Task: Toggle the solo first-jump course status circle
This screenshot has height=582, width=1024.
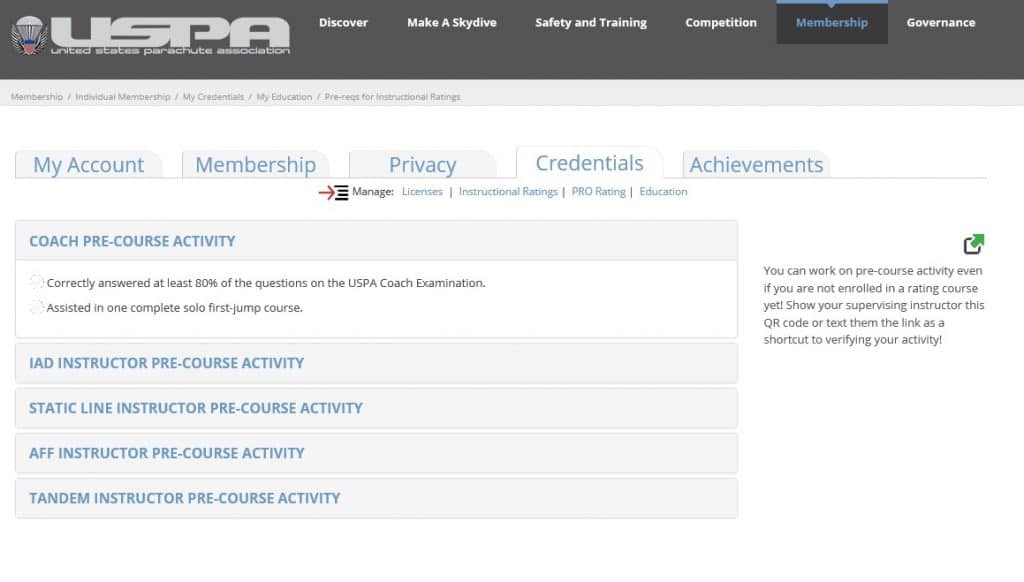Action: (37, 307)
